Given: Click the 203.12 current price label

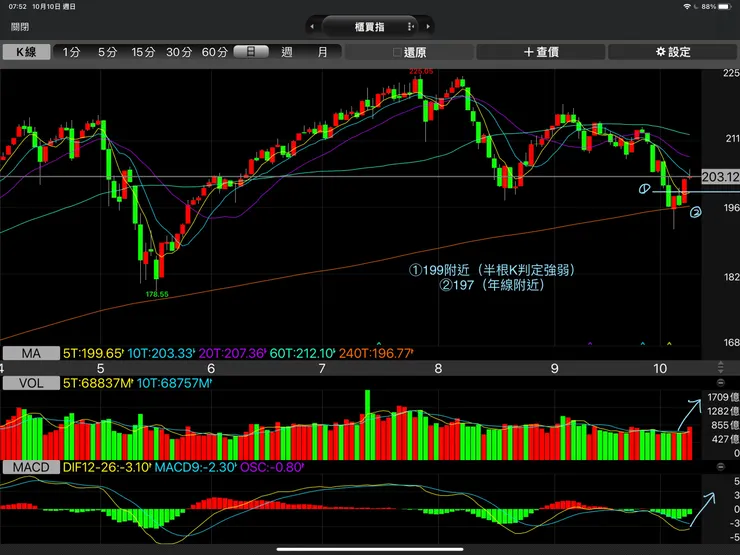Looking at the screenshot, I should tap(721, 177).
